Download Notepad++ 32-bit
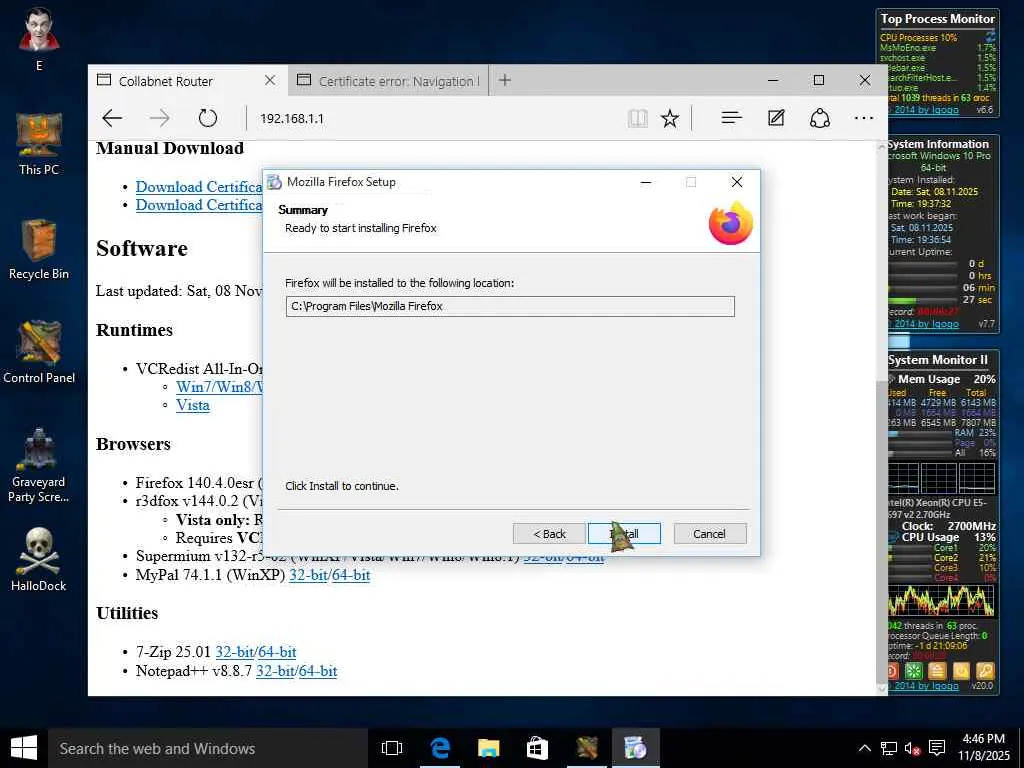Viewport: 1024px width, 768px height. (x=275, y=671)
